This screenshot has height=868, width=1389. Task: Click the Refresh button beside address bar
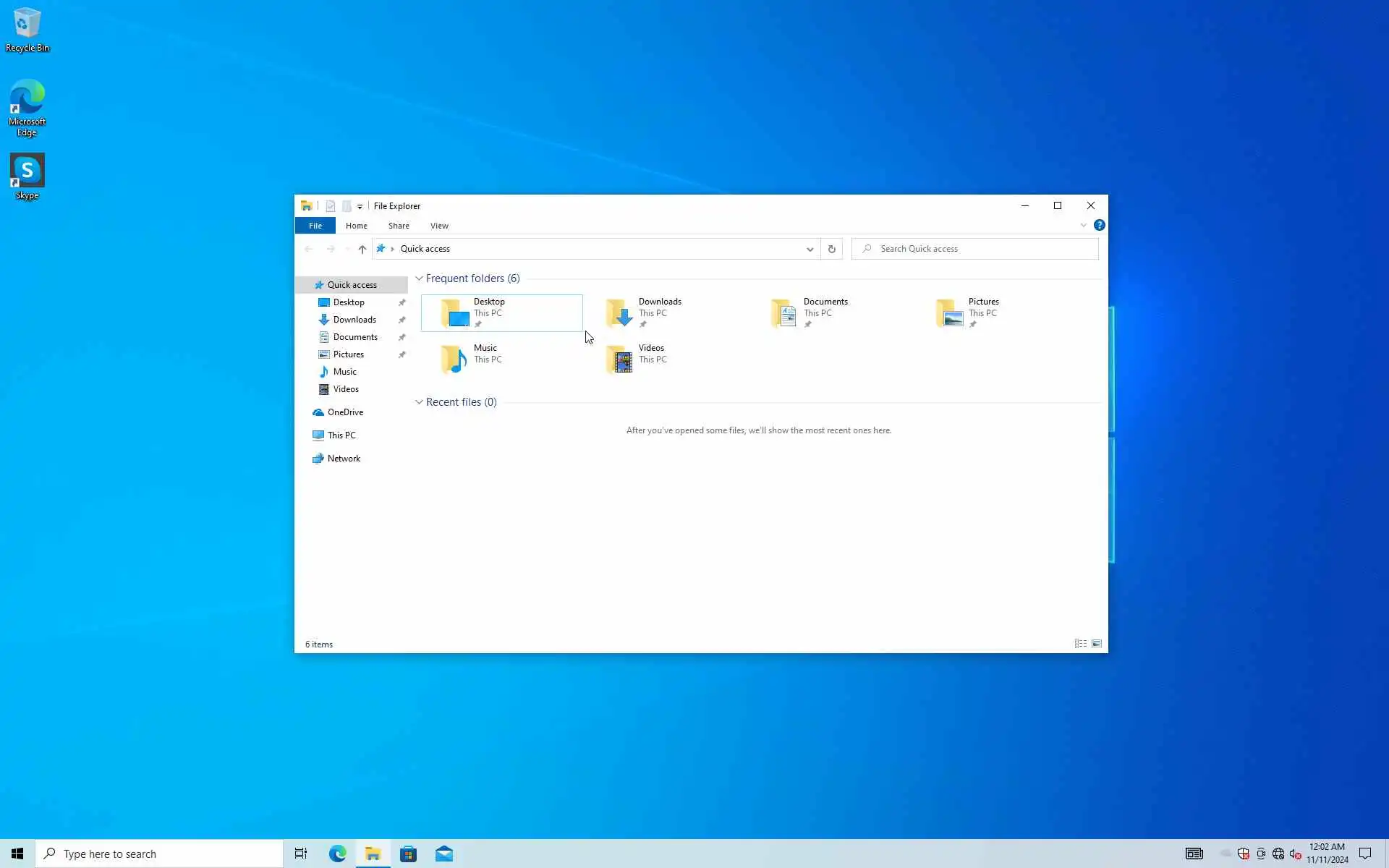tap(831, 249)
